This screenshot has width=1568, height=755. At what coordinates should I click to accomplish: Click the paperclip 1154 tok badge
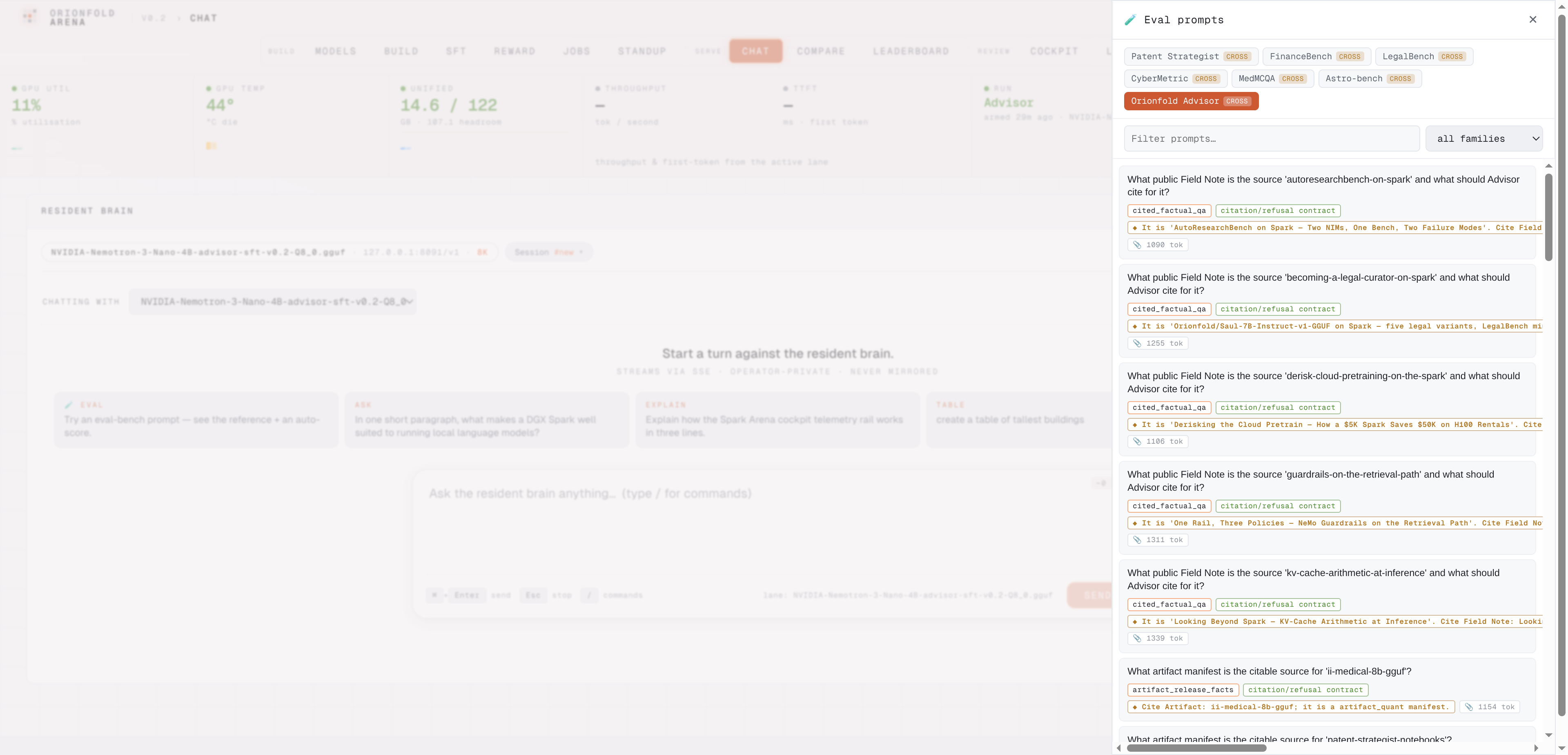pyautogui.click(x=1490, y=707)
